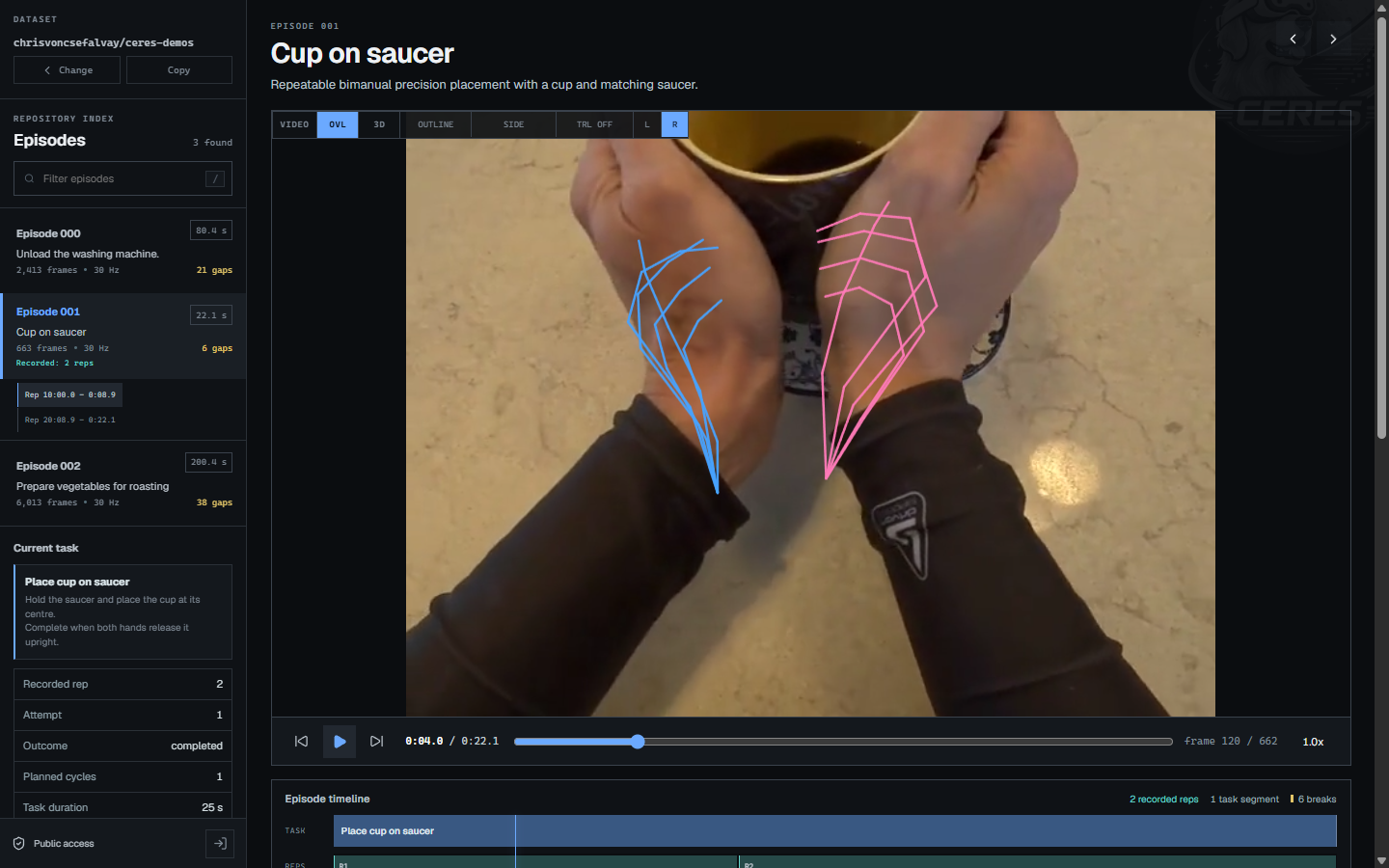Toggle the OUTLINE option
1389x868 pixels.
click(x=435, y=124)
